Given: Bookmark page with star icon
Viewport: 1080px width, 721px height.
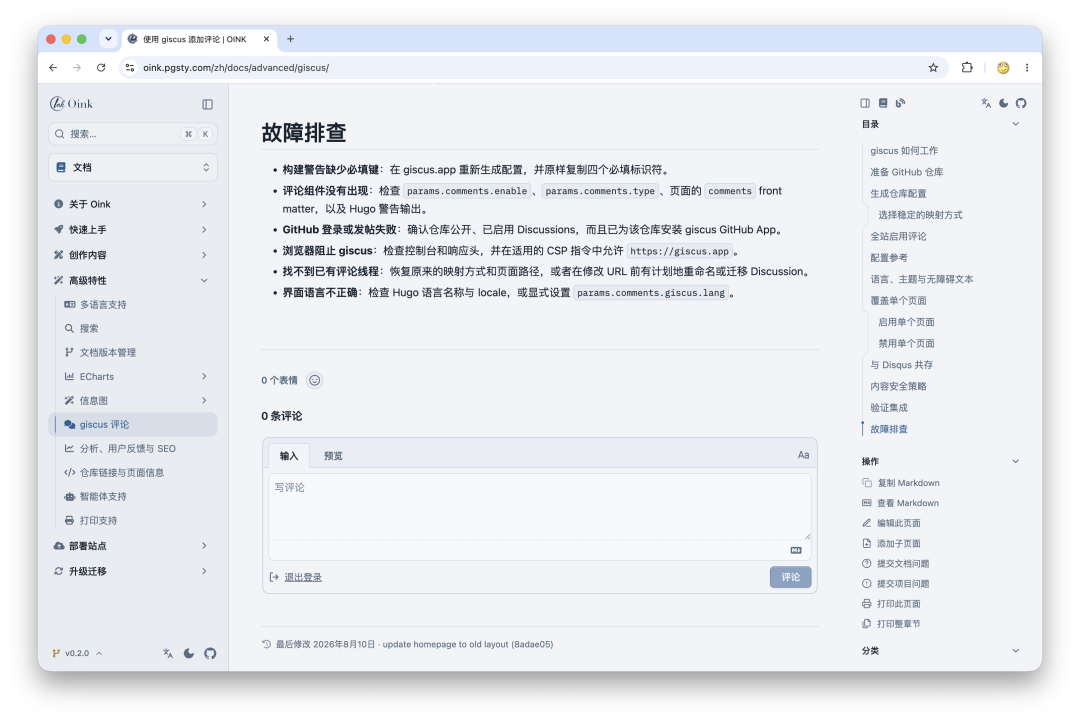Looking at the screenshot, I should click(x=933, y=67).
